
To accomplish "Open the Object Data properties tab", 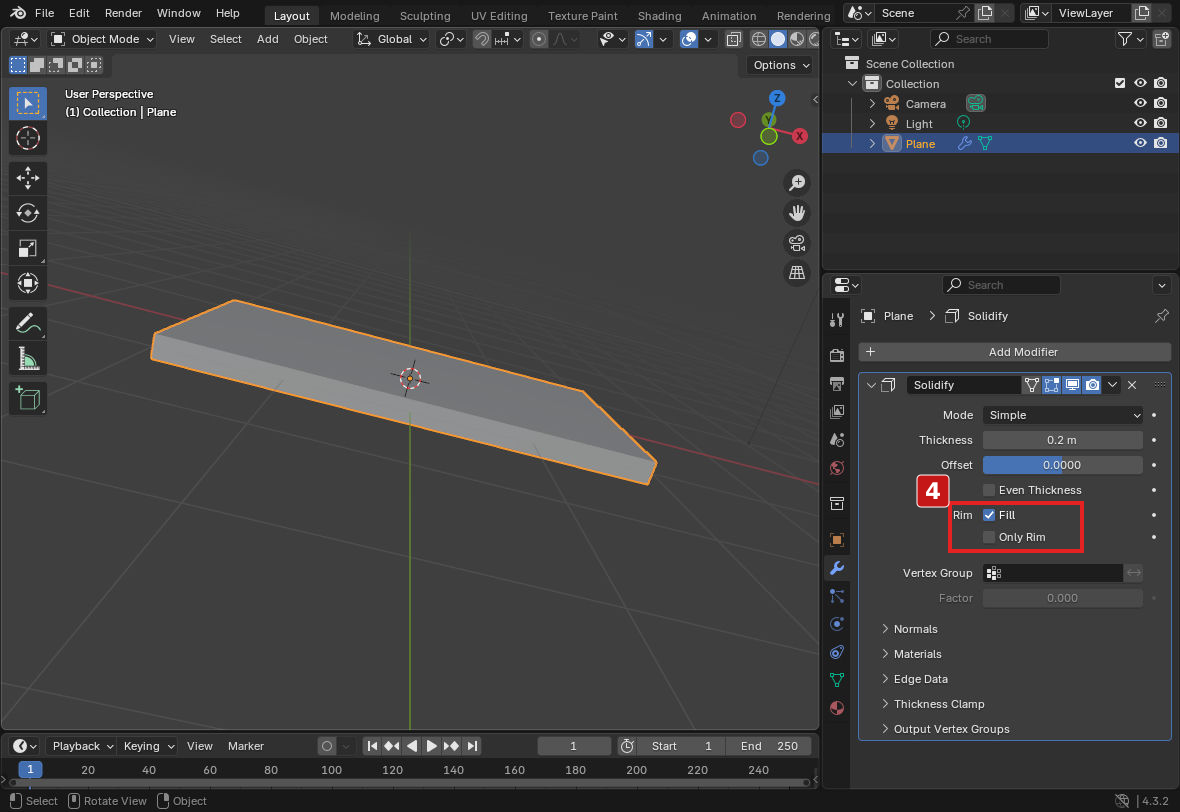I will (837, 680).
